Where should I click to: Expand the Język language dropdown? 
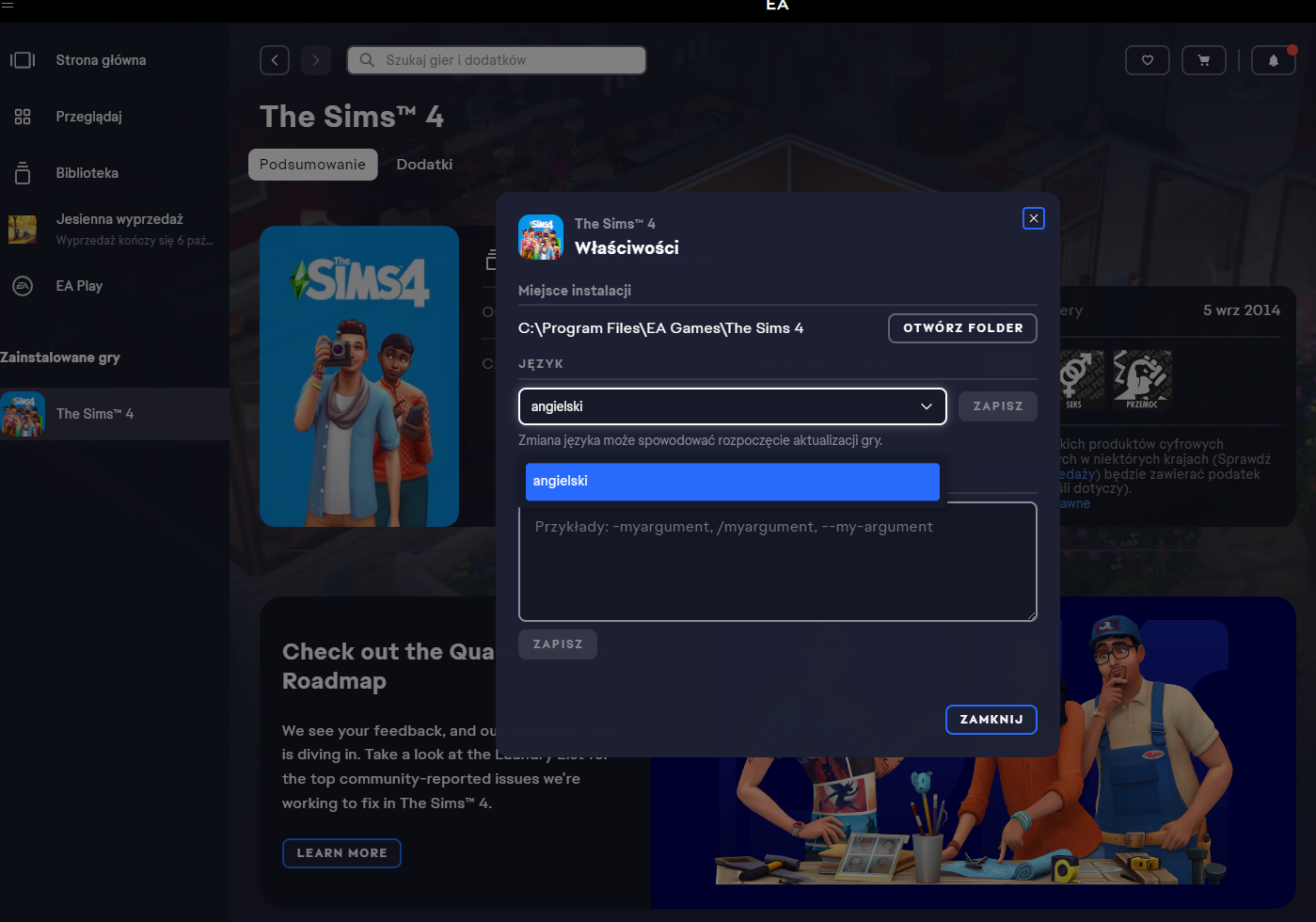tap(732, 406)
